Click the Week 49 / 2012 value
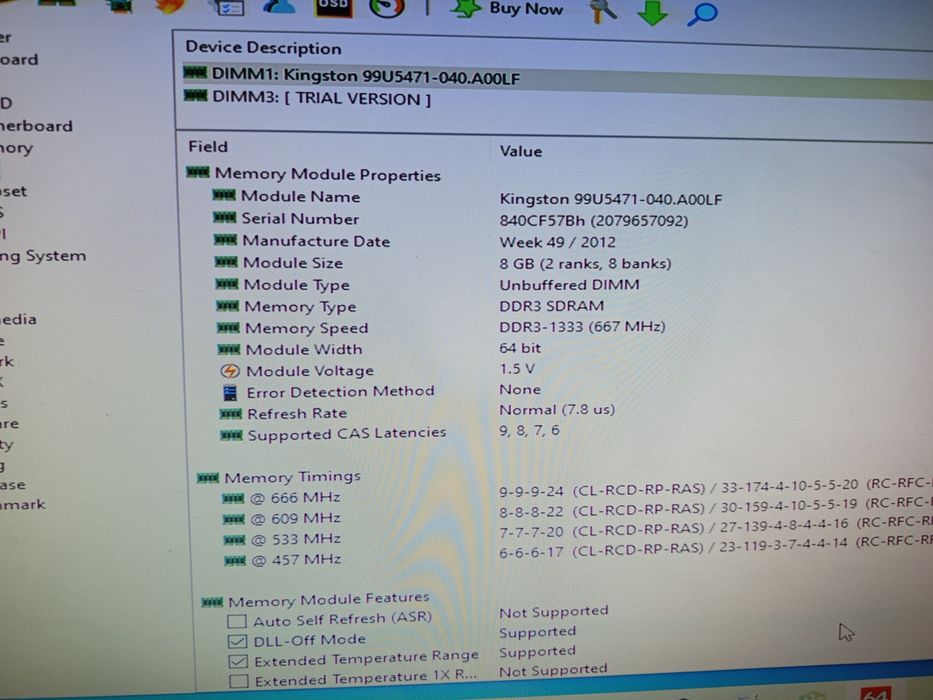The height and width of the screenshot is (700, 933). tap(558, 242)
